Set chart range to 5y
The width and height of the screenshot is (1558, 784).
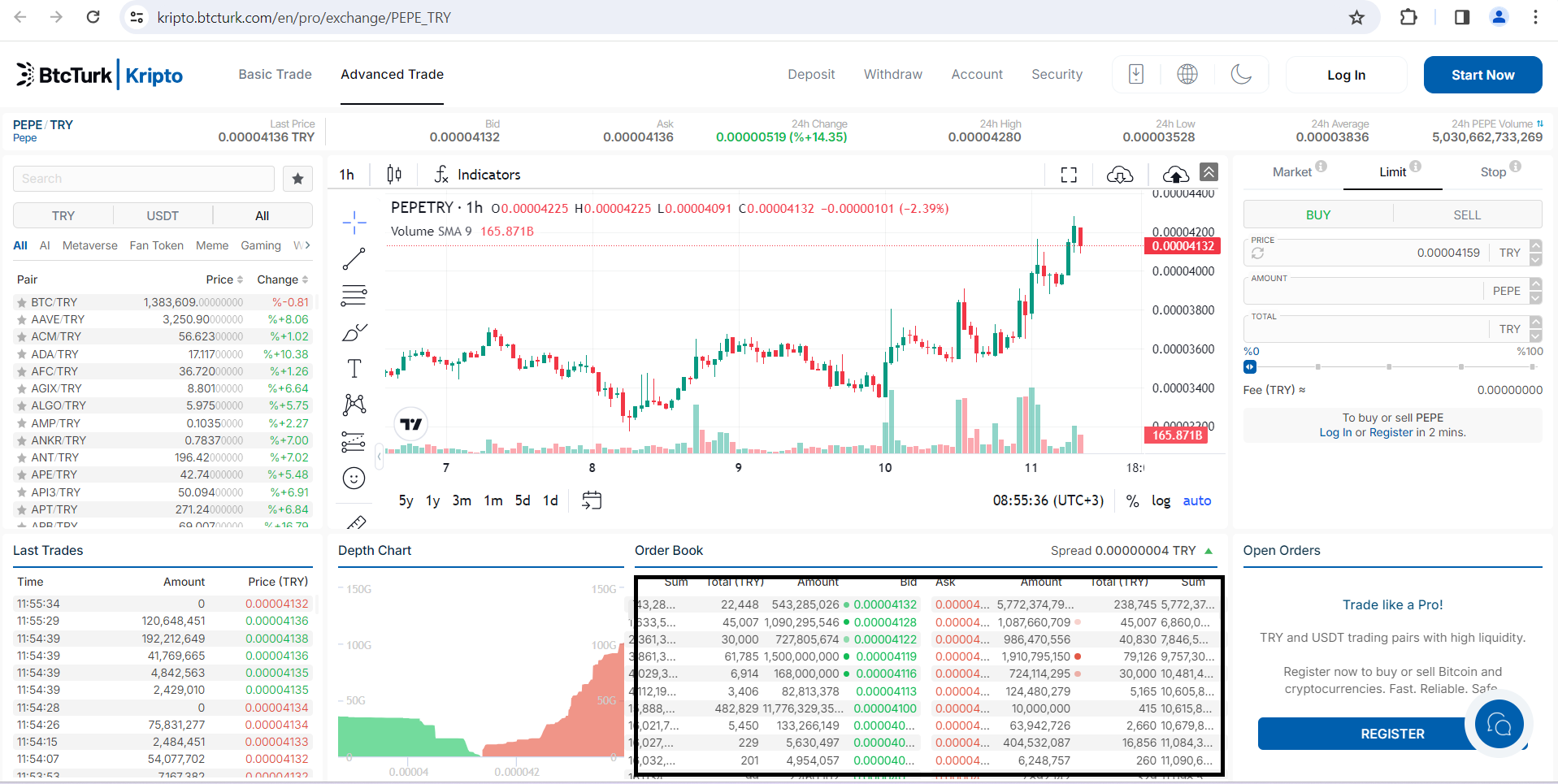[x=406, y=500]
